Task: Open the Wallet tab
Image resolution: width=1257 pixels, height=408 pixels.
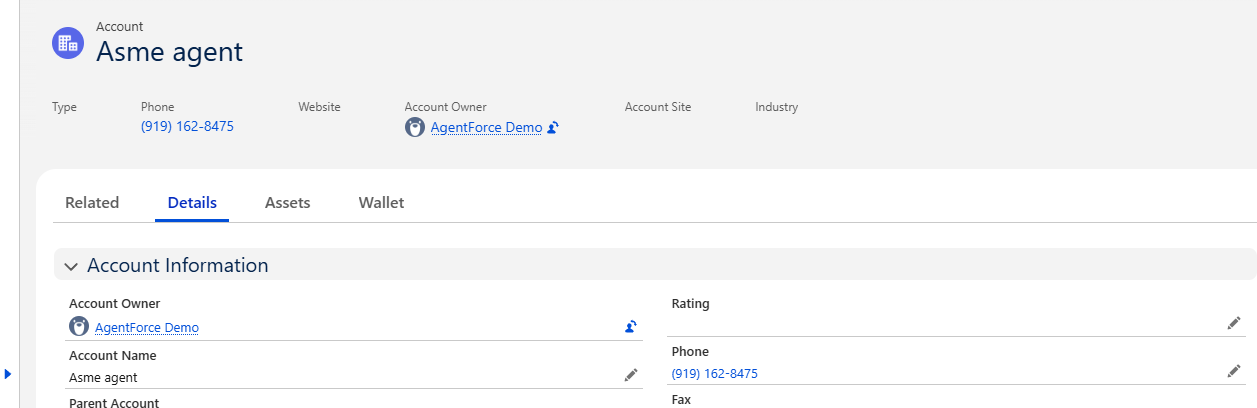Action: [x=381, y=202]
